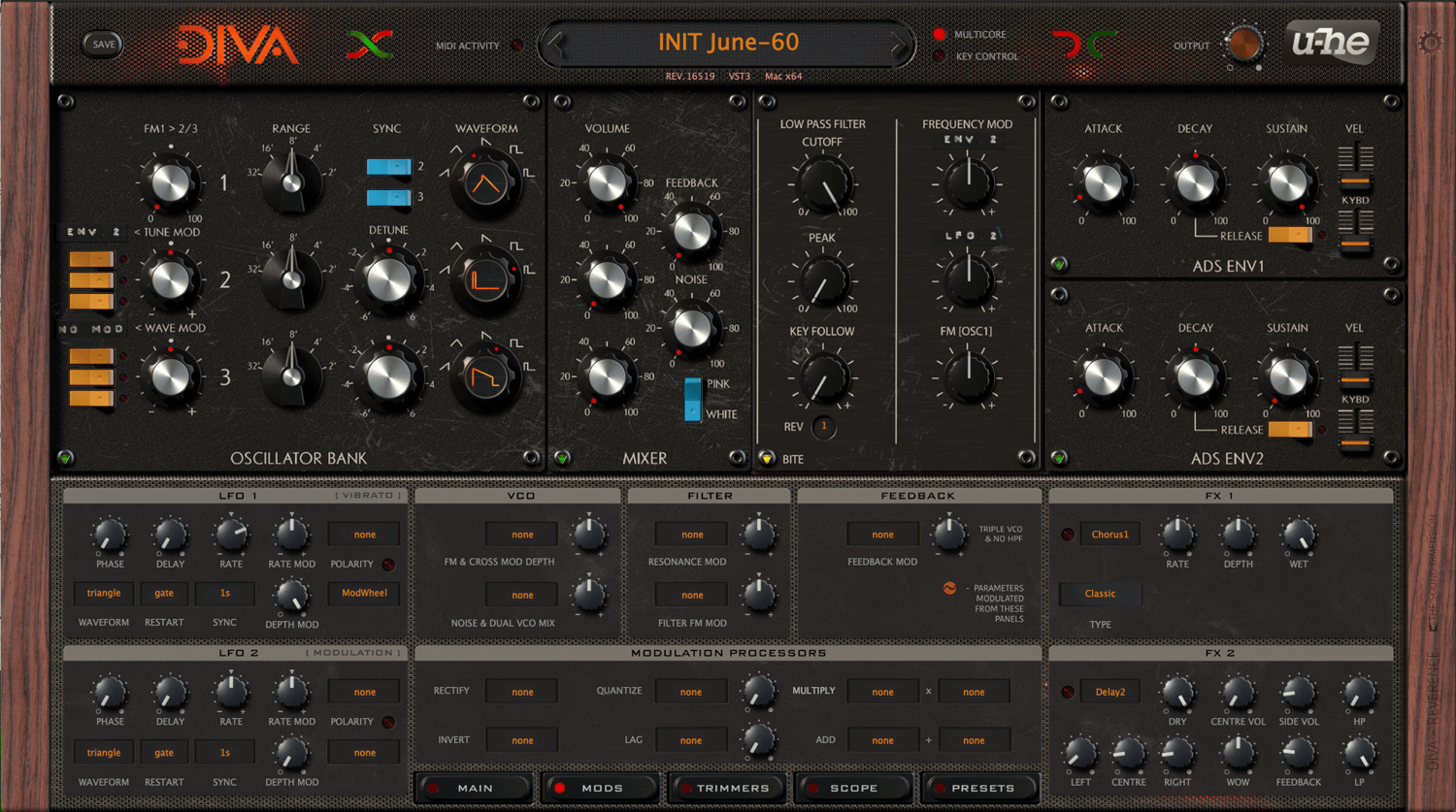Click the FM1 > 2/3 knob
The width and height of the screenshot is (1456, 812).
[171, 182]
